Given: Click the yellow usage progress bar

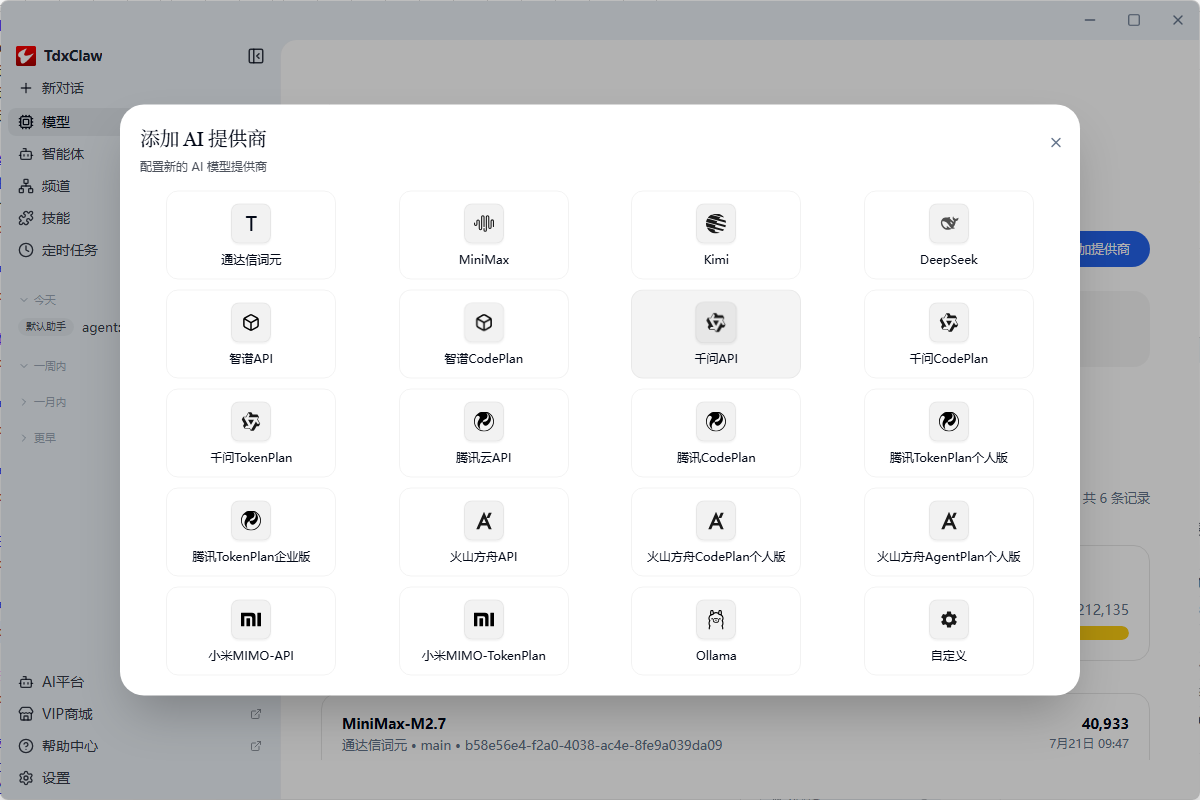Looking at the screenshot, I should click(x=1104, y=633).
